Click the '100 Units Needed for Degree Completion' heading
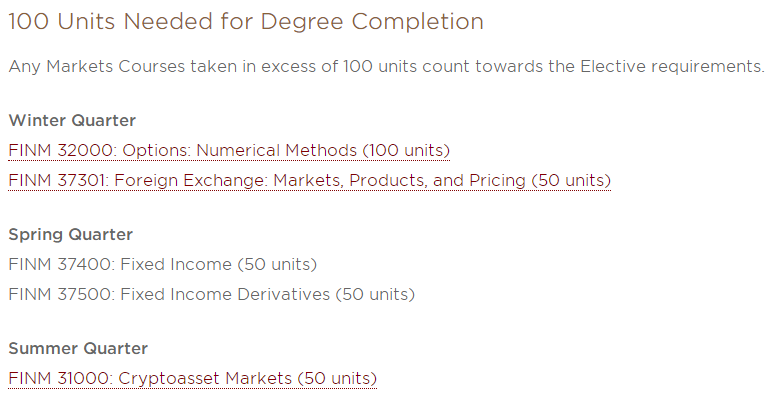773x398 pixels. 246,22
